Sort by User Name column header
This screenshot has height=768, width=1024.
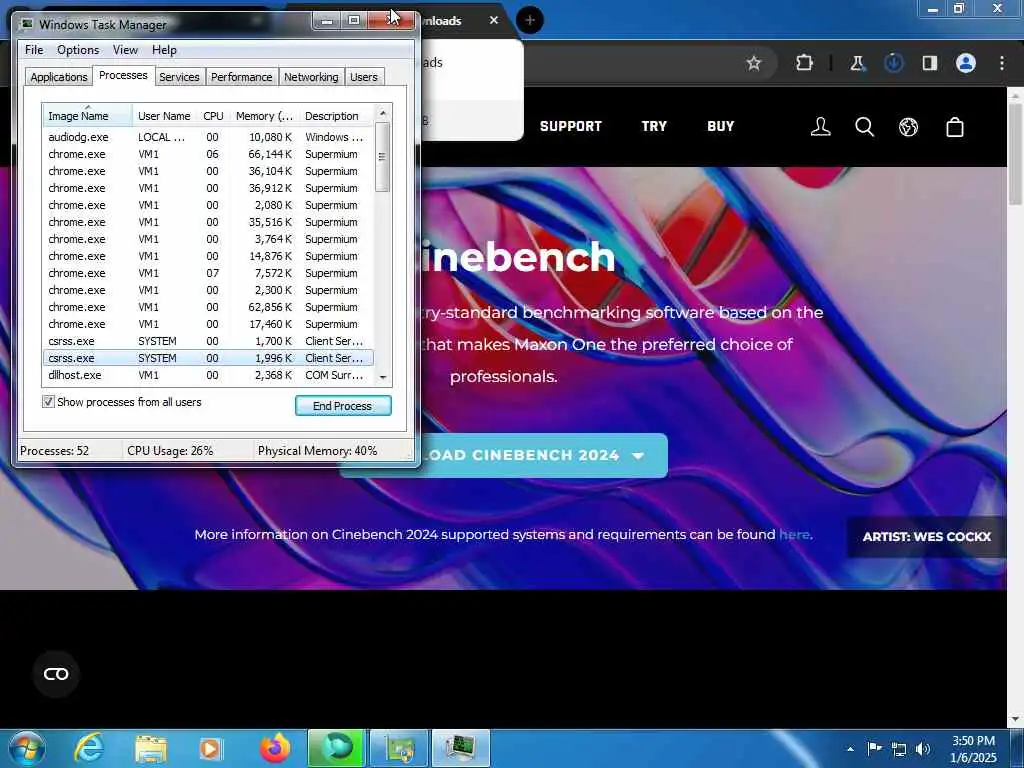(x=164, y=116)
